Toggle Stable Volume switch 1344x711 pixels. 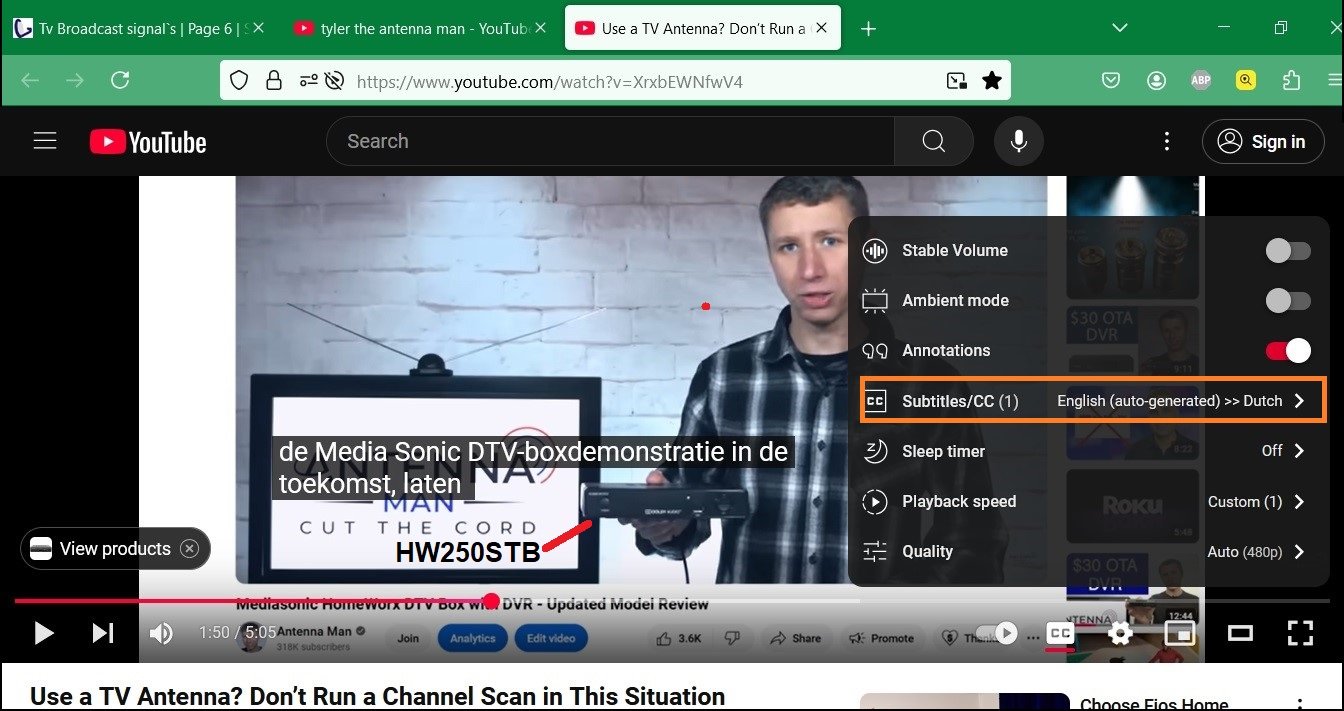pos(1288,251)
